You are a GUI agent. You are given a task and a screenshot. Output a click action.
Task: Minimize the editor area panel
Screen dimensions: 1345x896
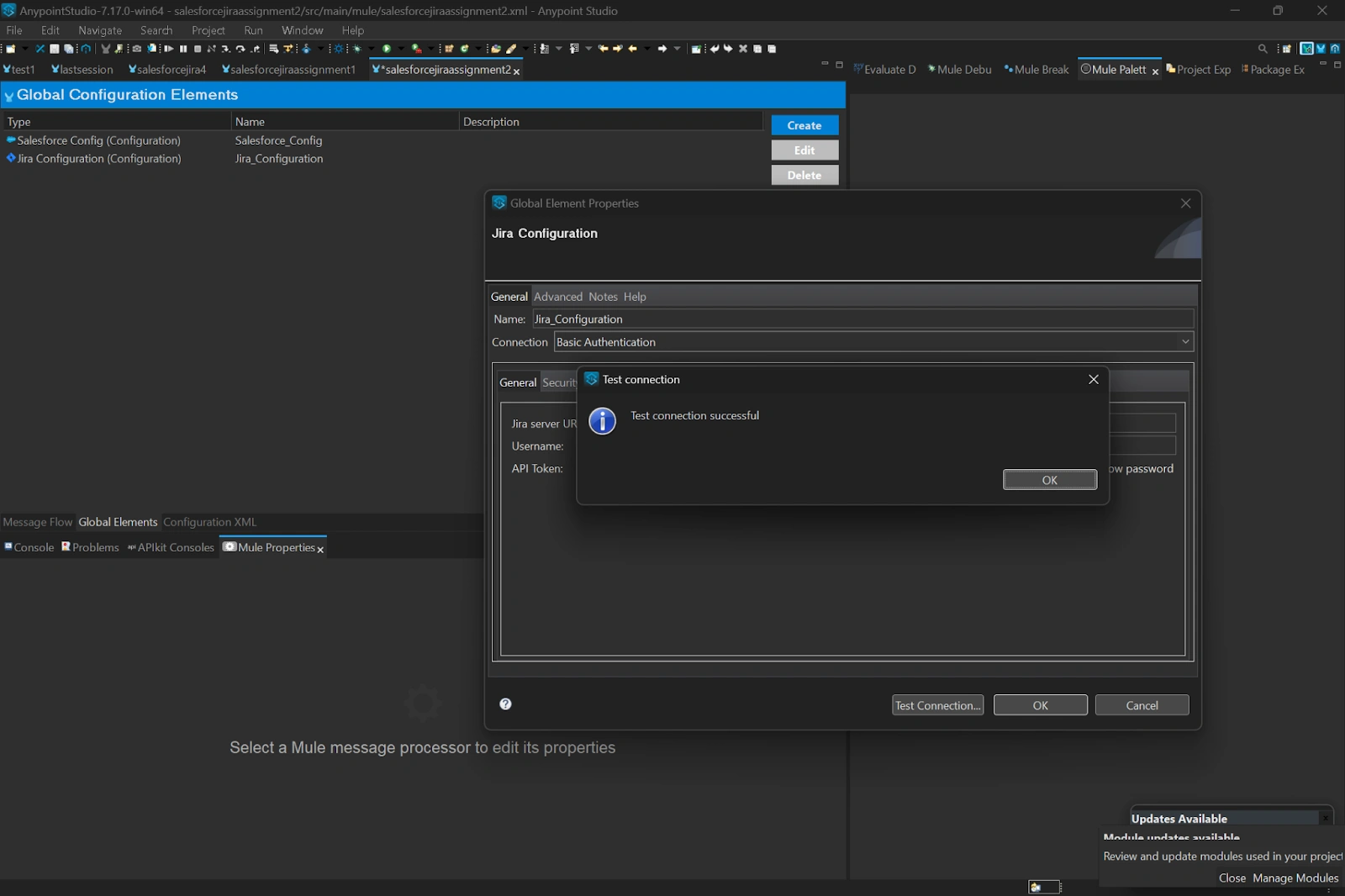click(x=825, y=65)
